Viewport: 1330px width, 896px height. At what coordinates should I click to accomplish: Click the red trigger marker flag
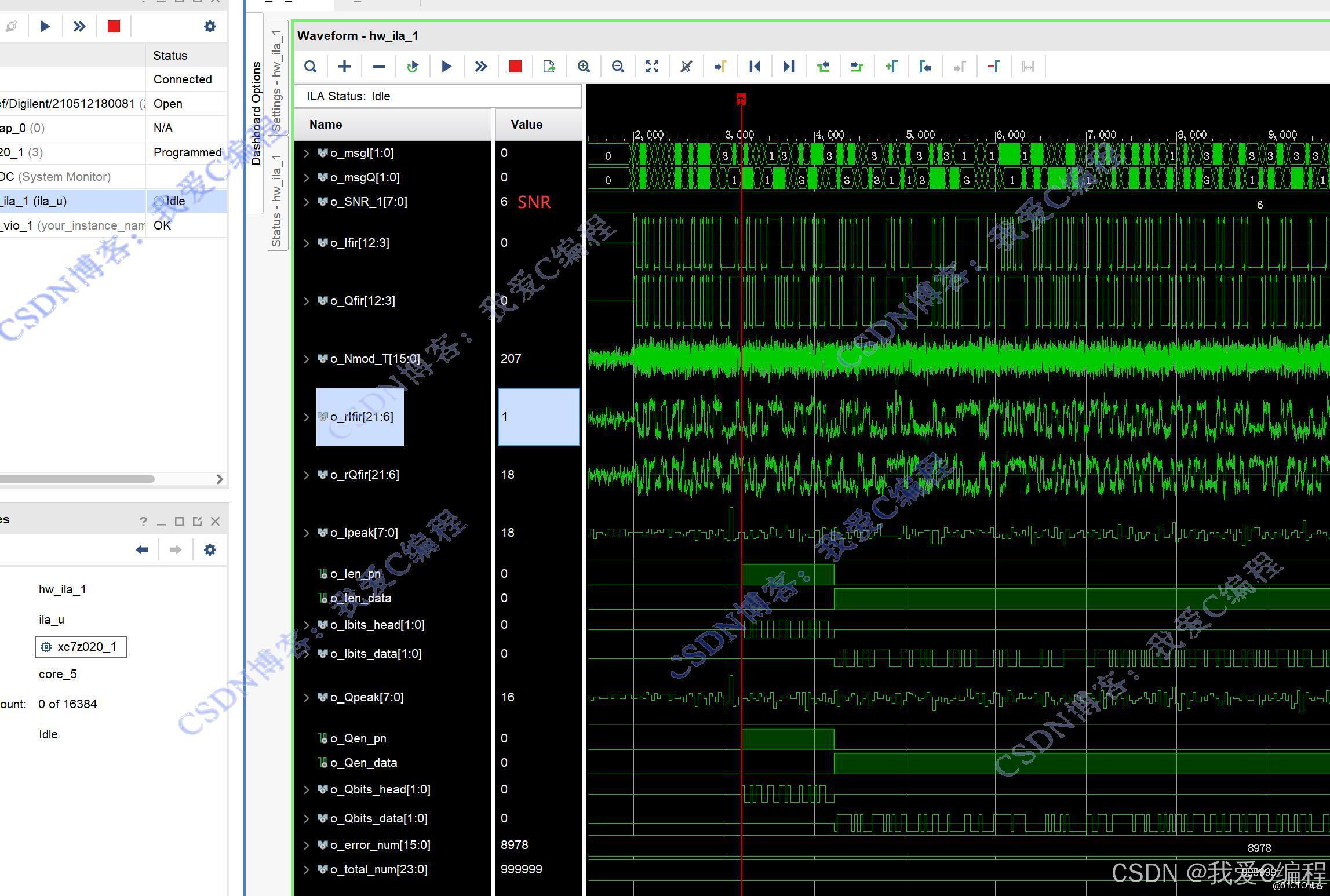pos(741,99)
